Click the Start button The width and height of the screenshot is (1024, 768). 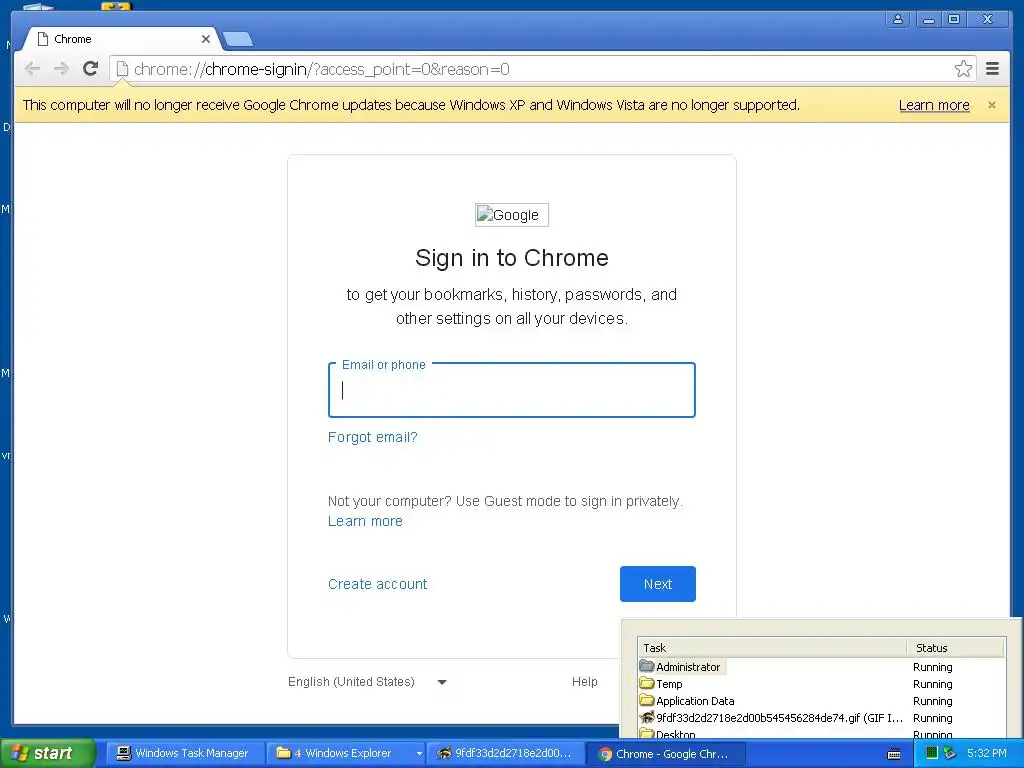tap(46, 753)
